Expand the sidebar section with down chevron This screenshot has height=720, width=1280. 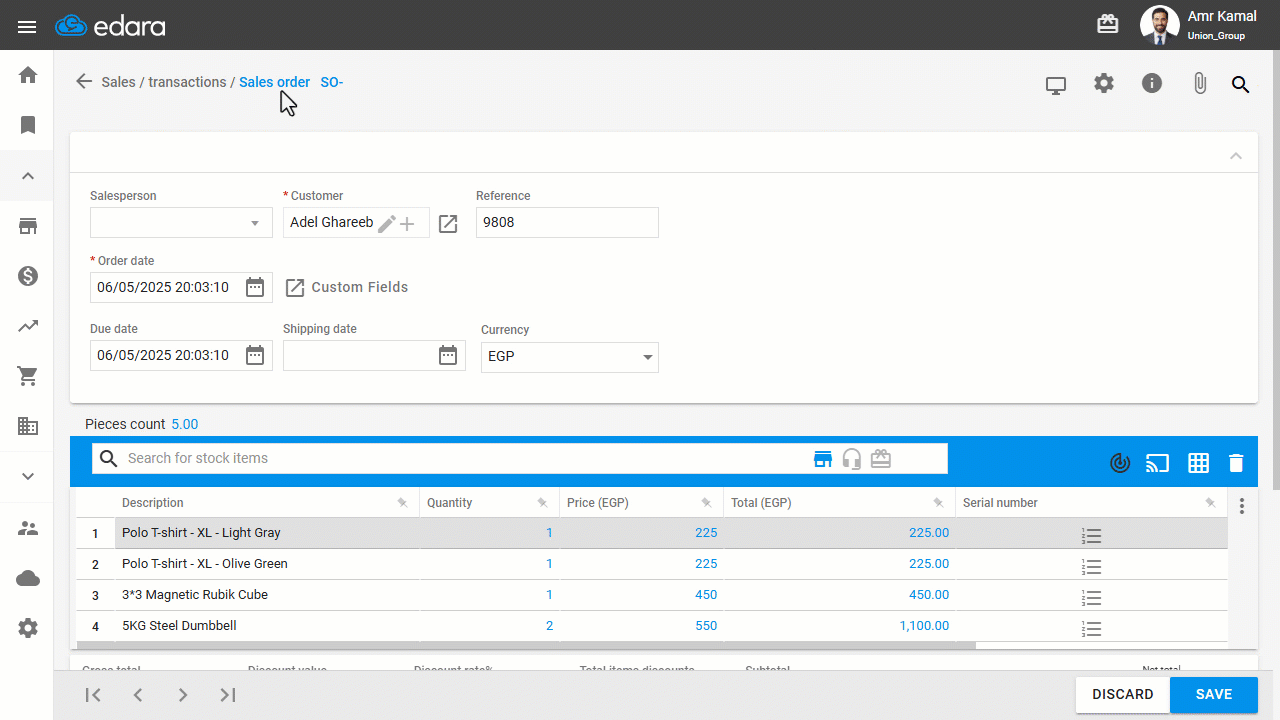click(x=28, y=477)
